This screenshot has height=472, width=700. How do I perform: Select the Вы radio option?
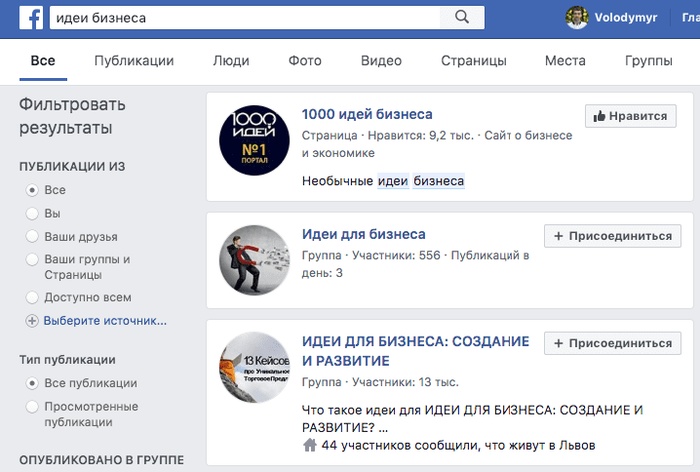point(32,213)
